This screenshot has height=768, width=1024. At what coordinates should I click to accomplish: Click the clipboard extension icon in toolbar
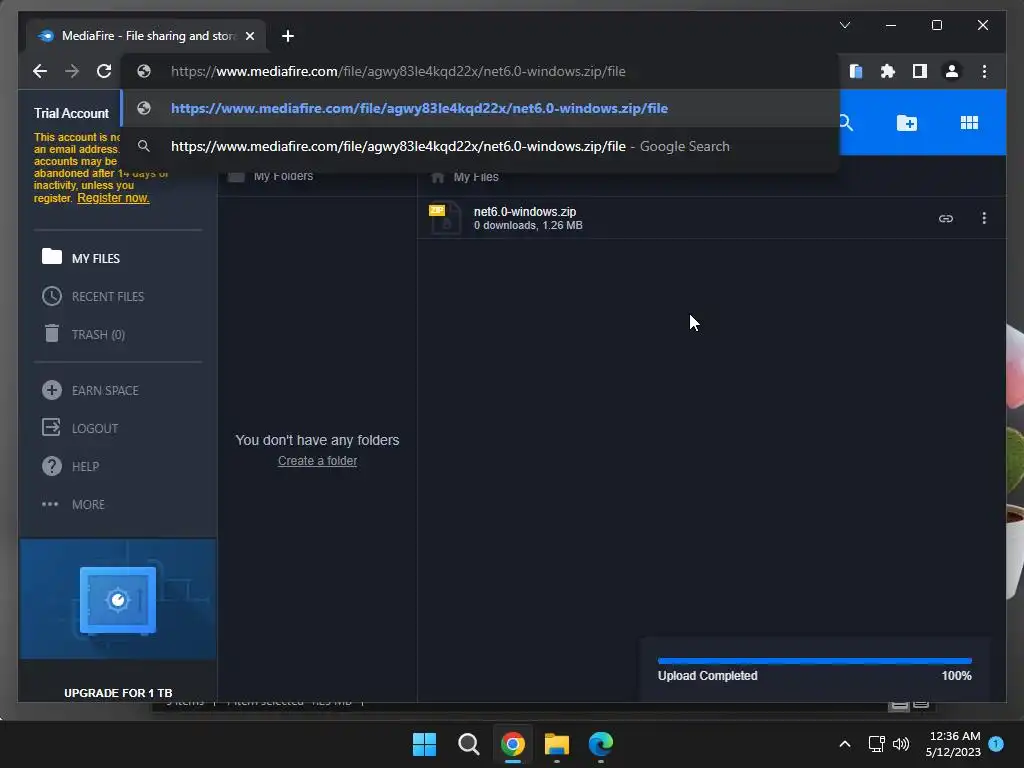pyautogui.click(x=856, y=71)
